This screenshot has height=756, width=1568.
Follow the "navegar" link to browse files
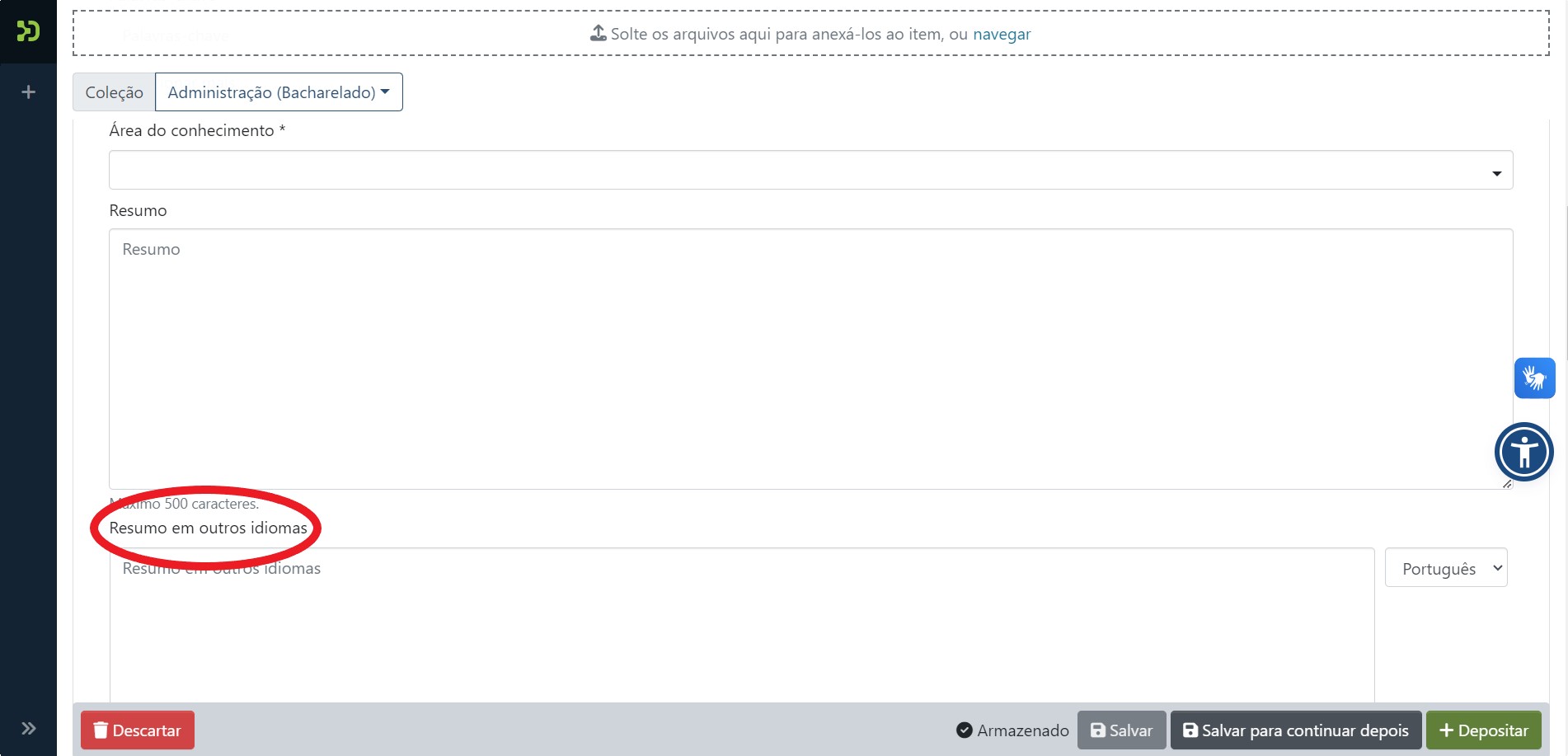tap(1001, 34)
